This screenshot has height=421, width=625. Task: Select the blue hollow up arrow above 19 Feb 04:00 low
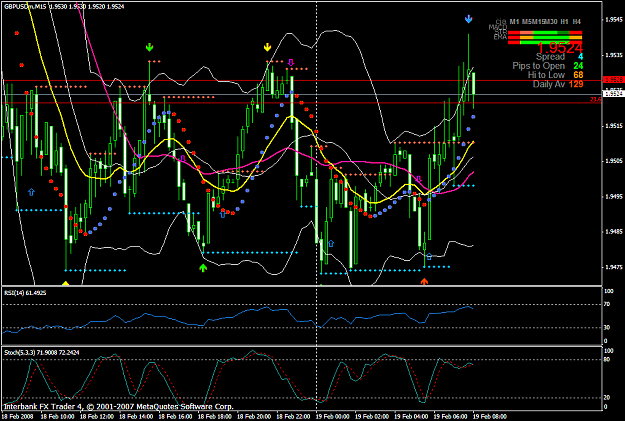[429, 256]
